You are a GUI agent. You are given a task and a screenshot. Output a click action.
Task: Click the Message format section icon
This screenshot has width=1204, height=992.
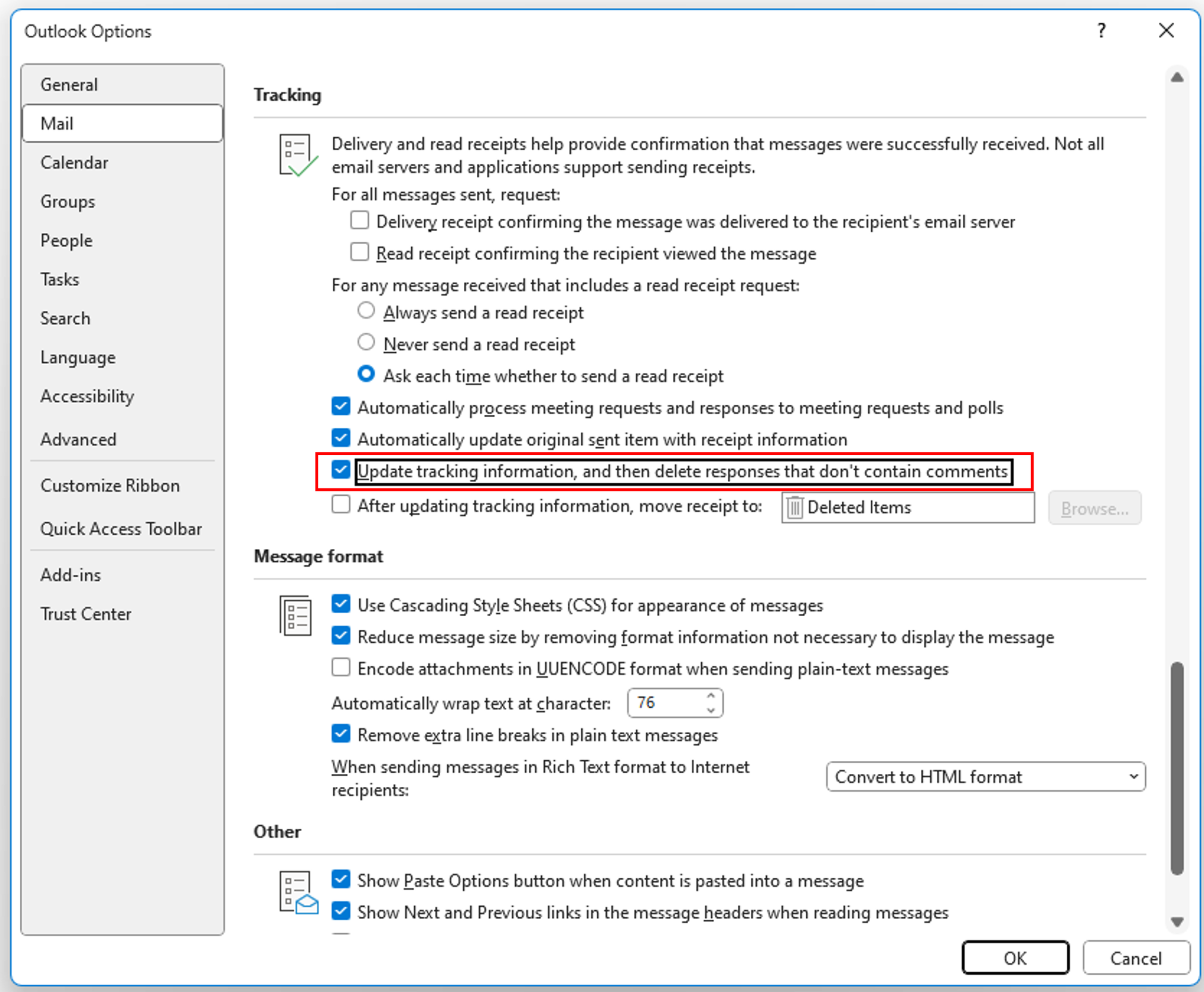(296, 615)
